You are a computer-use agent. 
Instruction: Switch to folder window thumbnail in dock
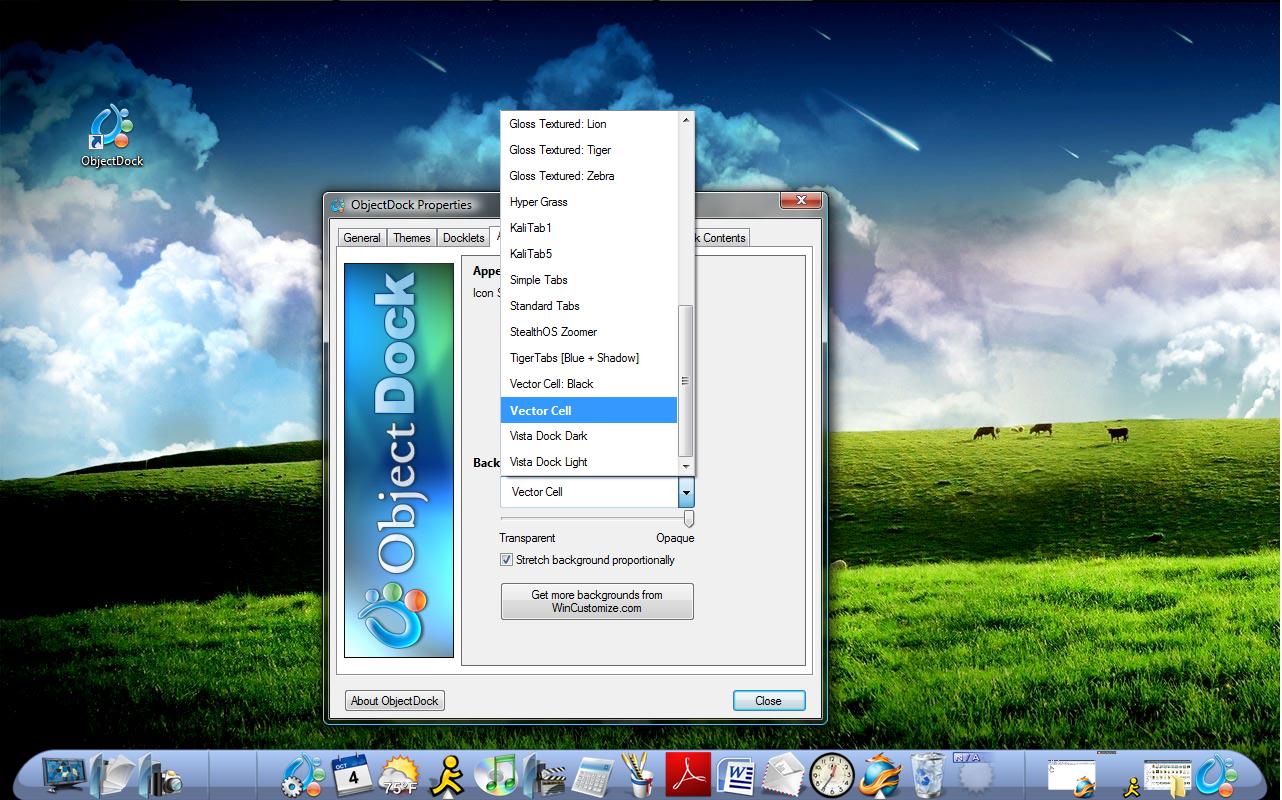(1167, 777)
